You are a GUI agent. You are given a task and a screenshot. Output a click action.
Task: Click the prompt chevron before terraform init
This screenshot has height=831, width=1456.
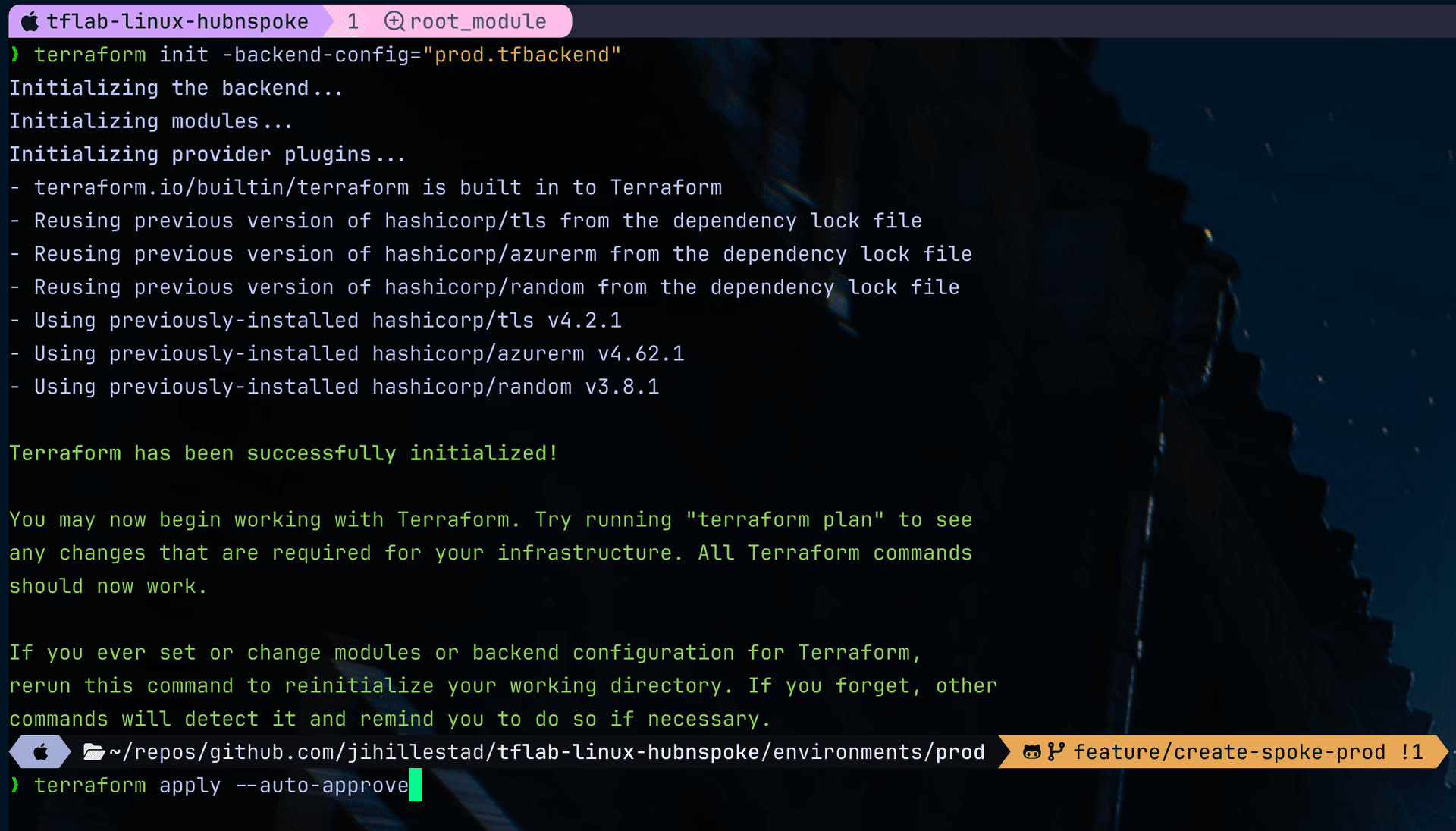[x=14, y=54]
